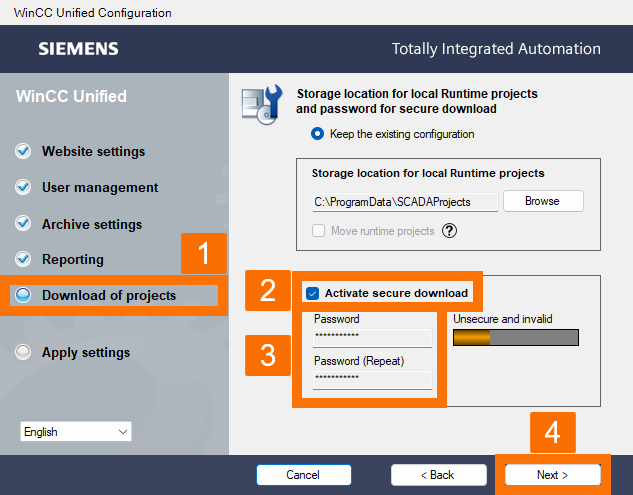This screenshot has width=633, height=495.
Task: Jump to the Apply settings step
Action: (x=86, y=352)
